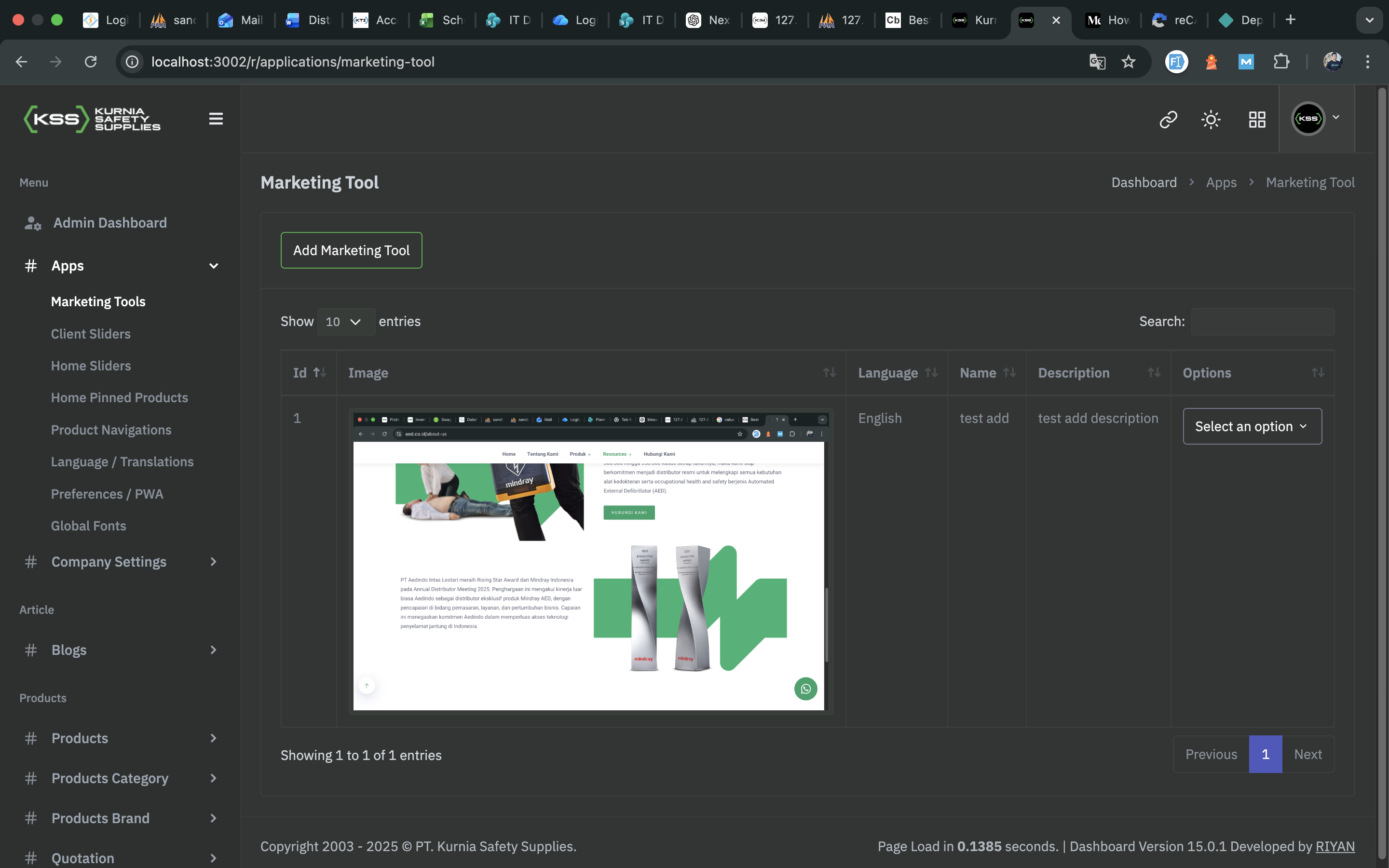Open the Show 10 entries dropdown

(345, 322)
